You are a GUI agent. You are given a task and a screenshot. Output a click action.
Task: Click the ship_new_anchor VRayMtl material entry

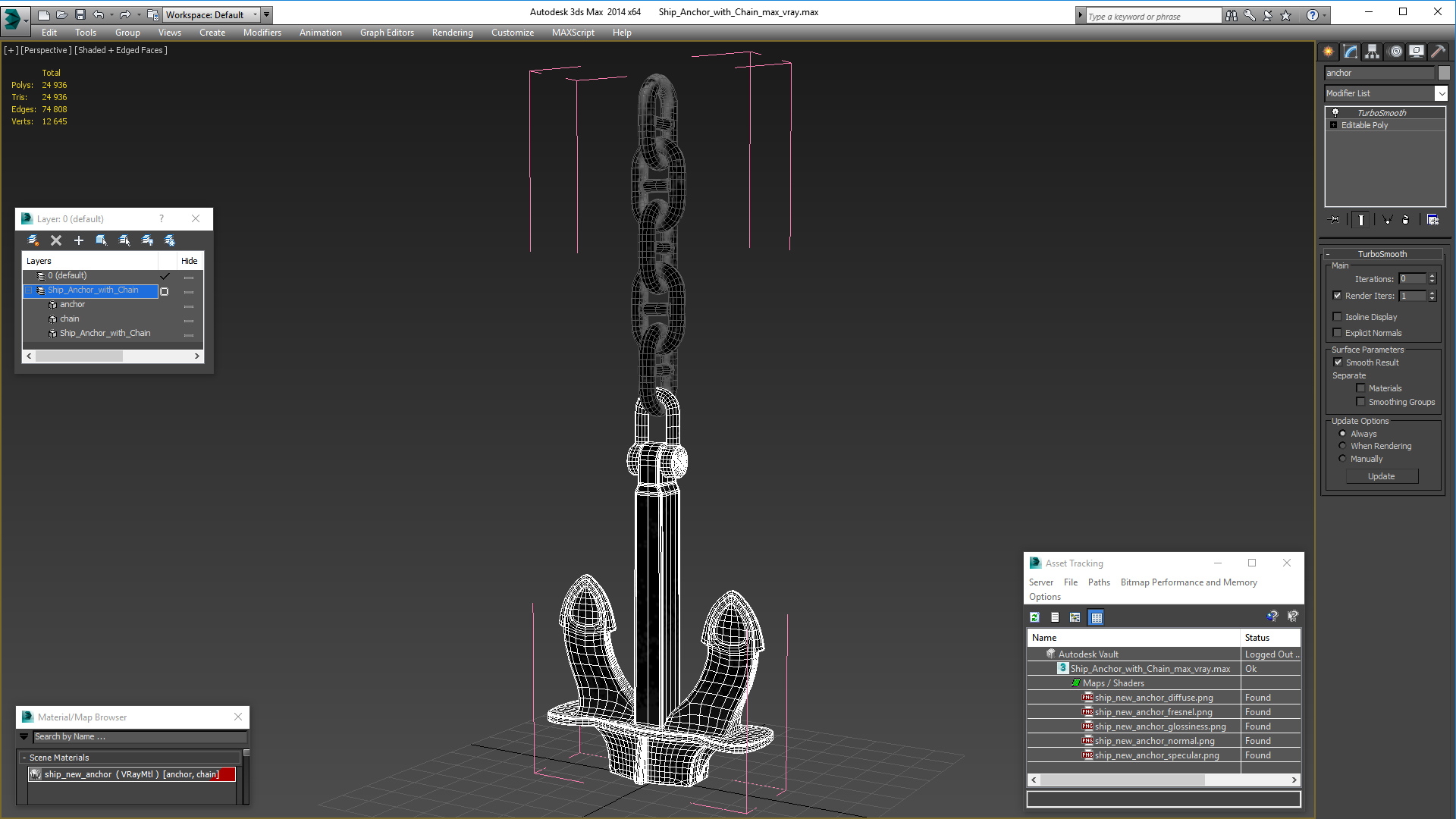132,774
